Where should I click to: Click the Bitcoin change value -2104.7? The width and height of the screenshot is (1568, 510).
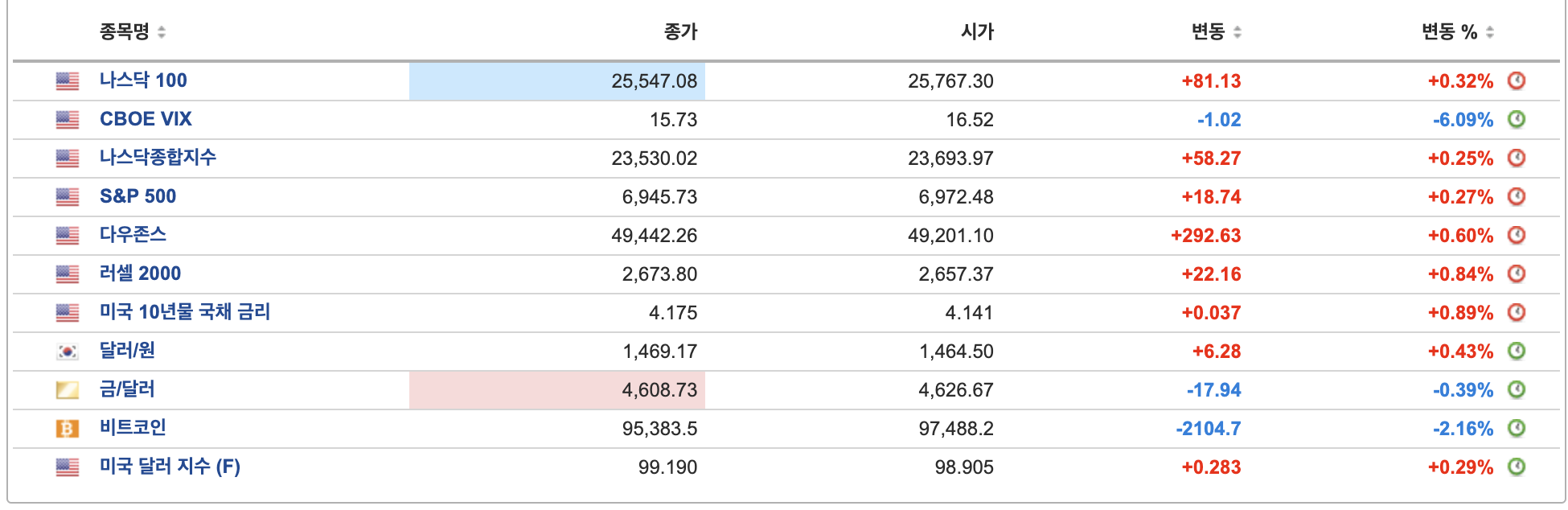(x=1209, y=429)
